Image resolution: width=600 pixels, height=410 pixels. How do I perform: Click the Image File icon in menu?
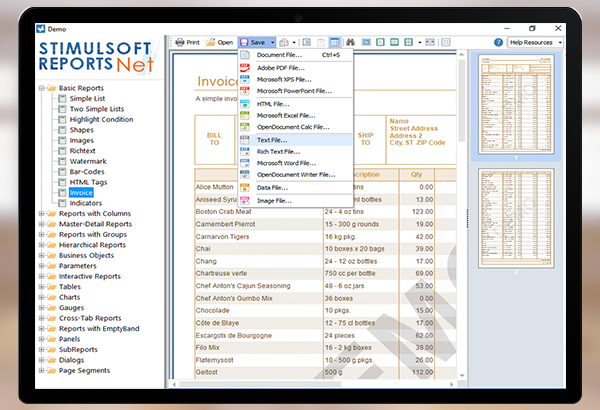[245, 200]
